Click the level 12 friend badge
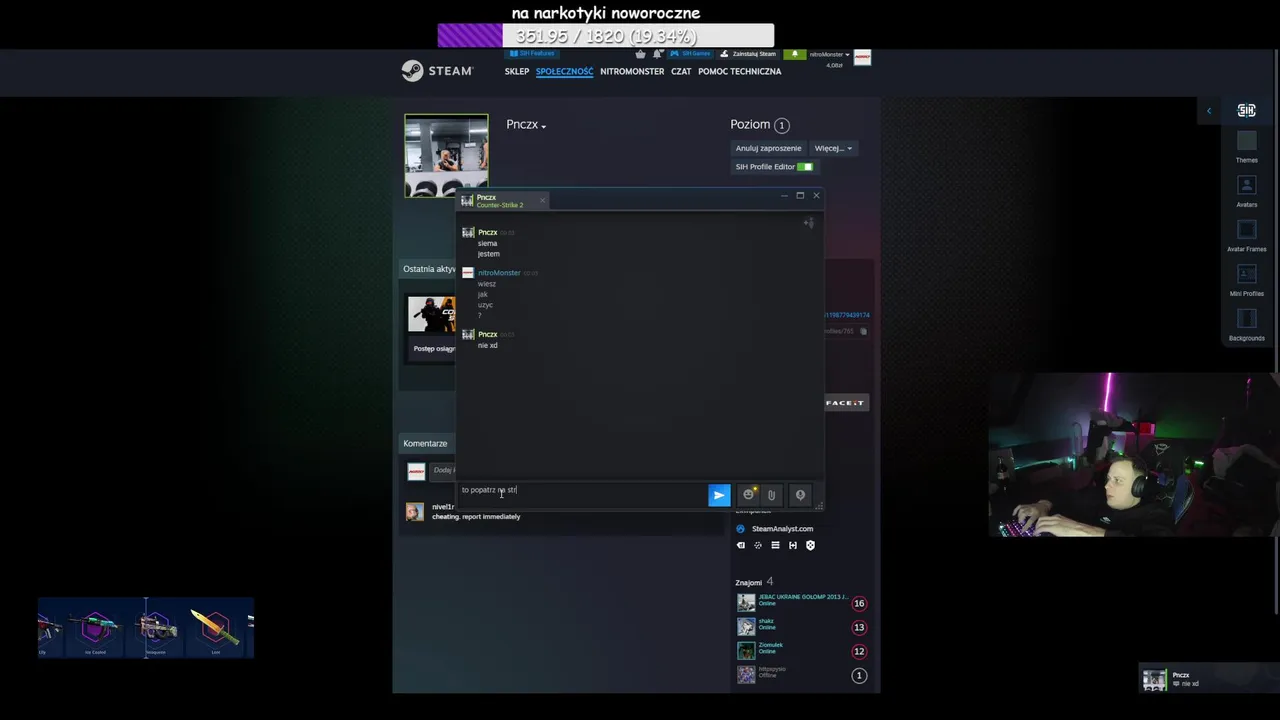The height and width of the screenshot is (720, 1280). (858, 651)
